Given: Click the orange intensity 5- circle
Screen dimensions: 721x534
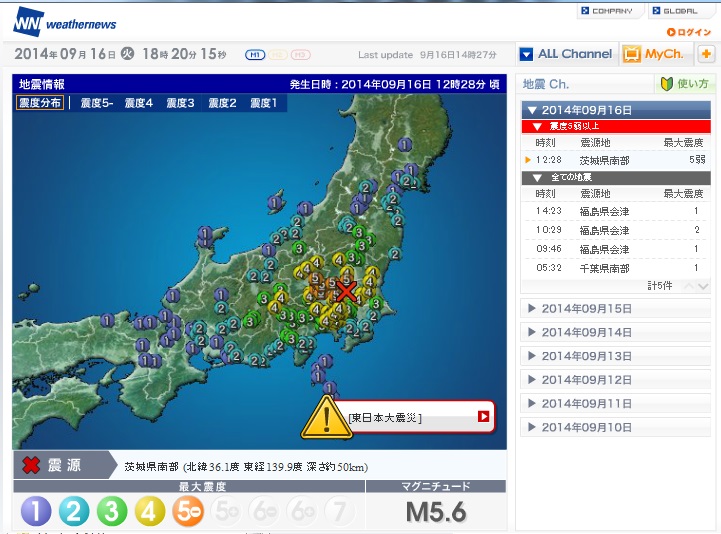Looking at the screenshot, I should coord(187,511).
